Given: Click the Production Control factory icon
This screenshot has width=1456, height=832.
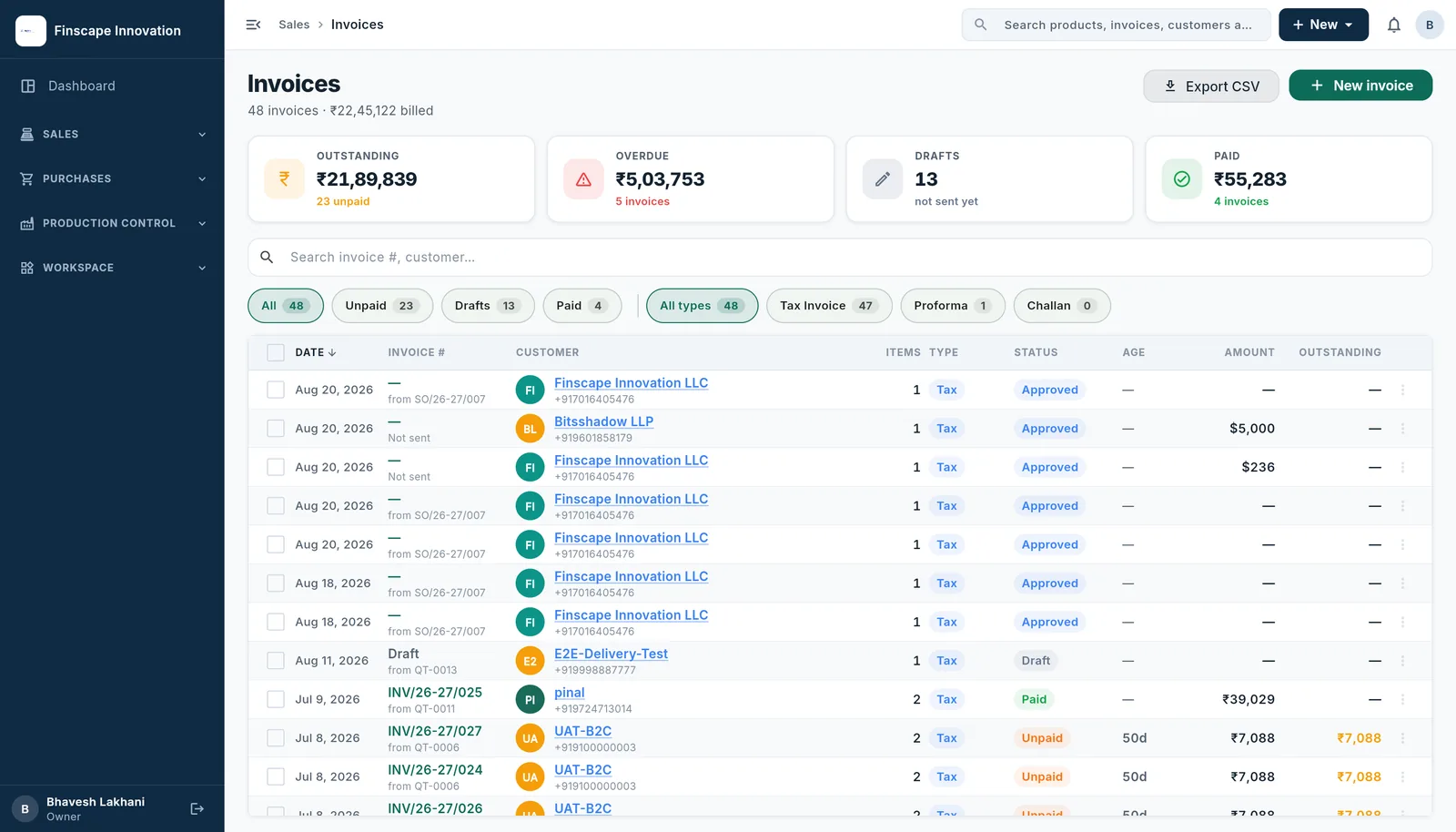Looking at the screenshot, I should click(x=27, y=223).
